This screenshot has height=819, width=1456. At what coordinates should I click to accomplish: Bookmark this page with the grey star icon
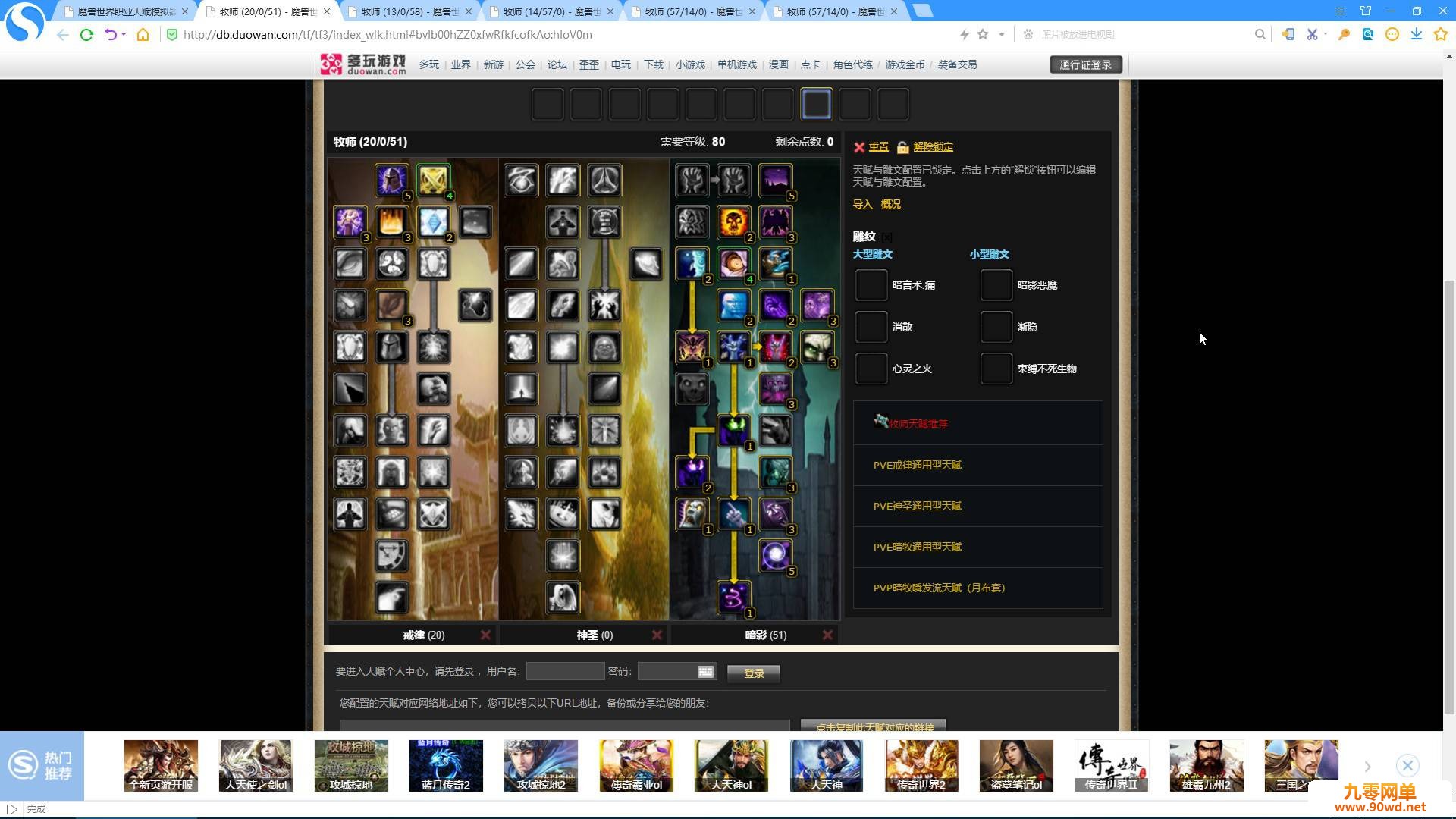tap(983, 34)
